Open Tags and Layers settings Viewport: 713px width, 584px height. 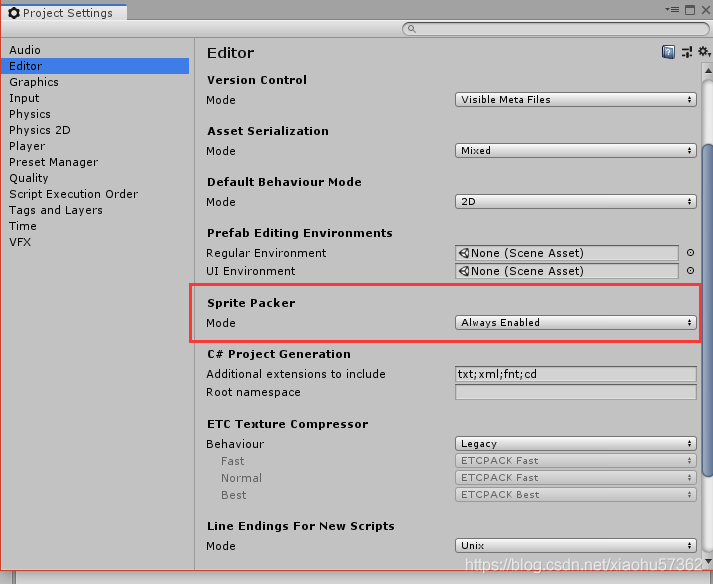[x=95, y=210]
